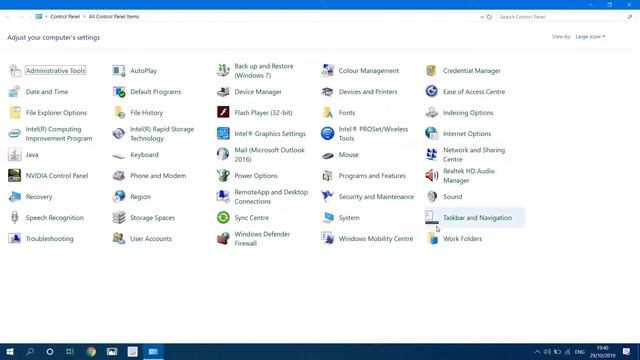Open the User Accounts icon

pos(119,238)
